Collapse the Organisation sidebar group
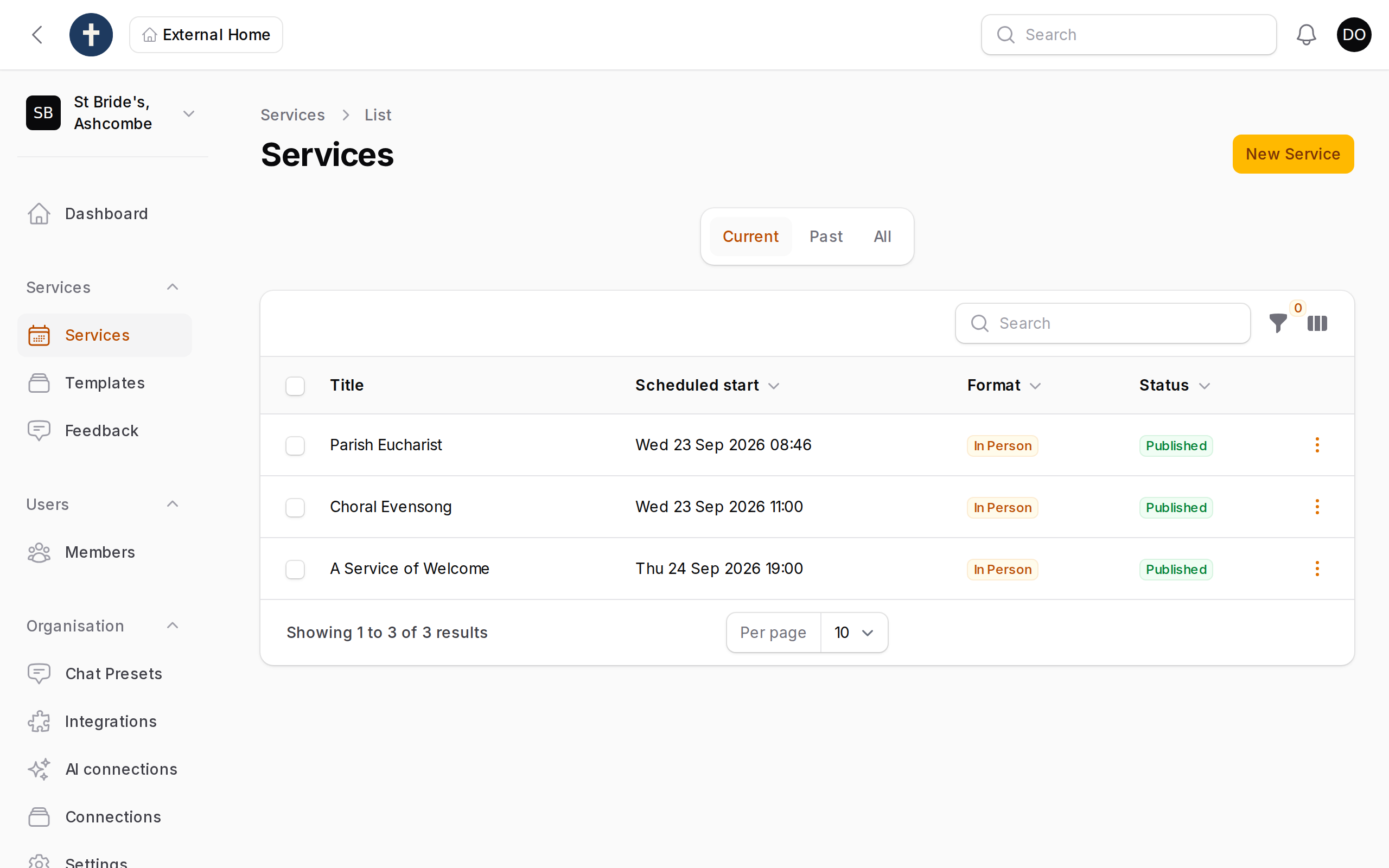This screenshot has width=1389, height=868. coord(172,626)
